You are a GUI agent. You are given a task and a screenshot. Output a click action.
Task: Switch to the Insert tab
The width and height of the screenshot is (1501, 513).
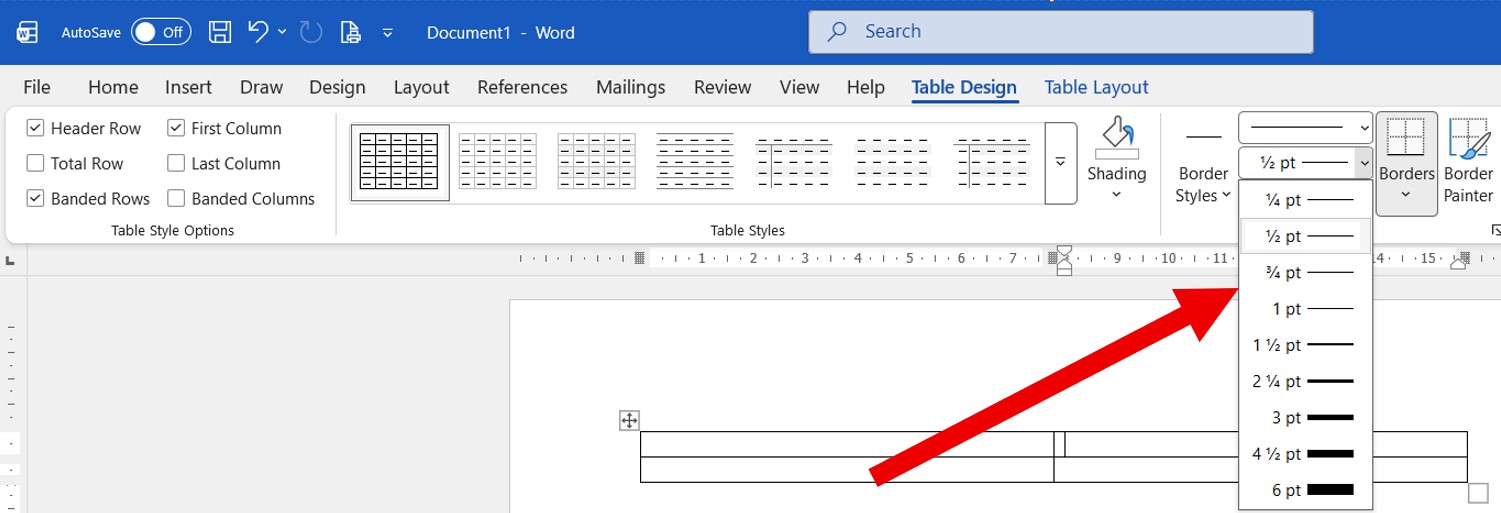pos(188,87)
